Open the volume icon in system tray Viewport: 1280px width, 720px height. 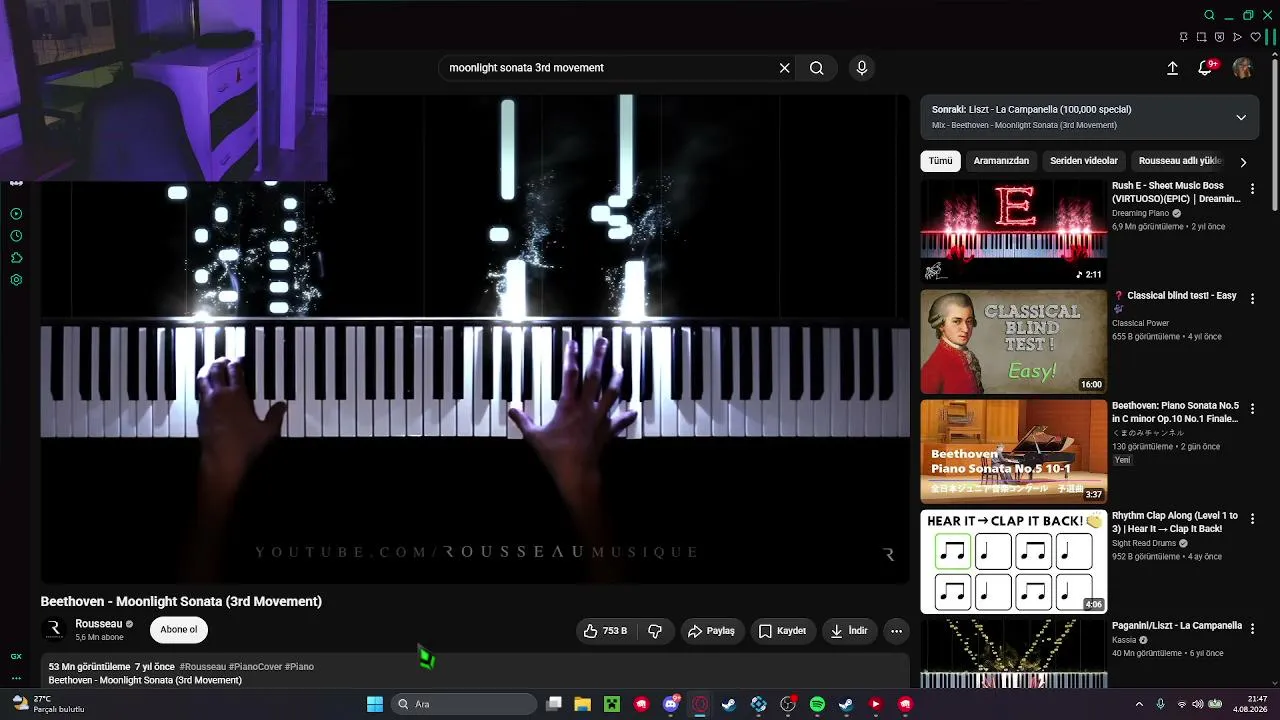click(1198, 704)
